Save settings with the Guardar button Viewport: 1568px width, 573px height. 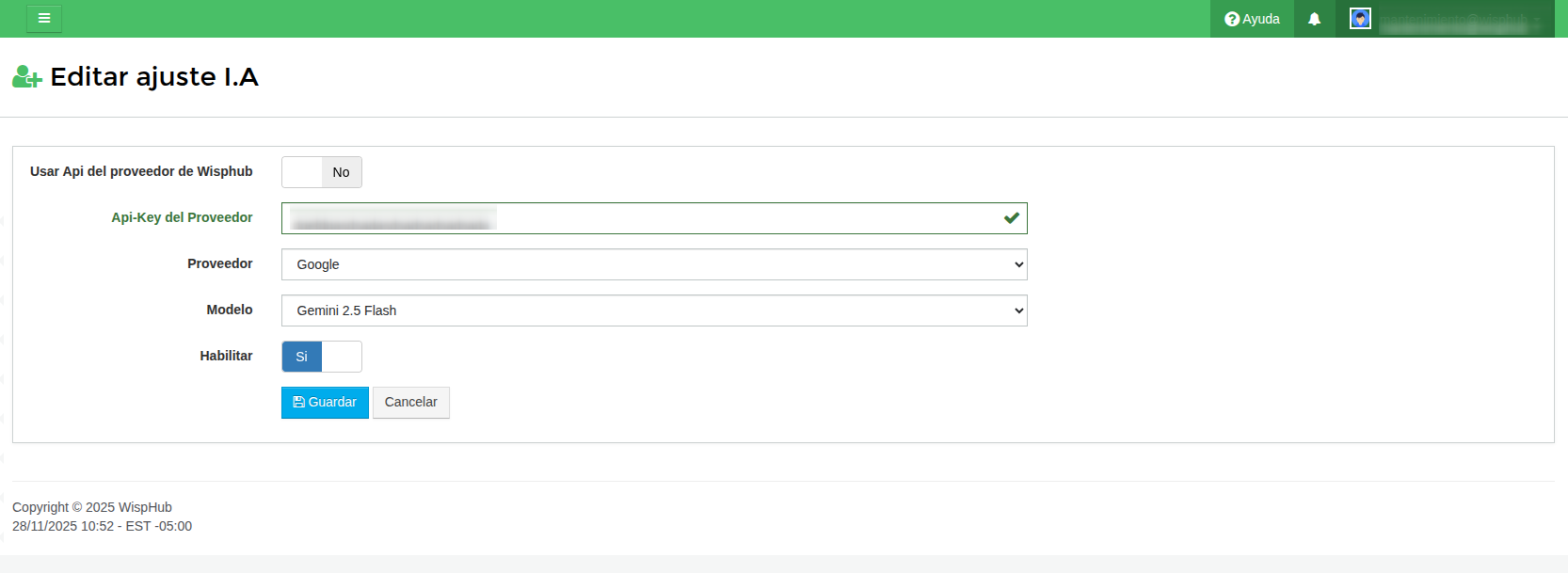point(325,403)
